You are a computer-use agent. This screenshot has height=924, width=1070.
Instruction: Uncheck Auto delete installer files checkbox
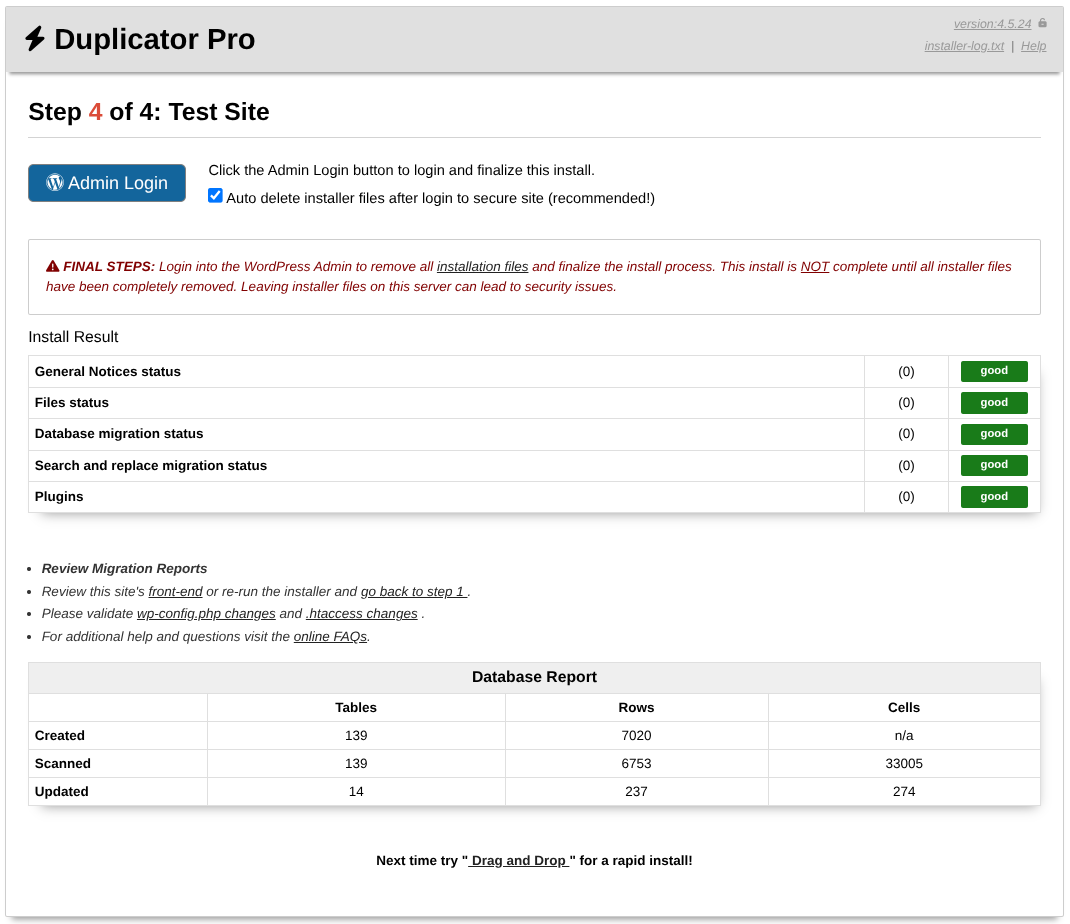pyautogui.click(x=215, y=196)
